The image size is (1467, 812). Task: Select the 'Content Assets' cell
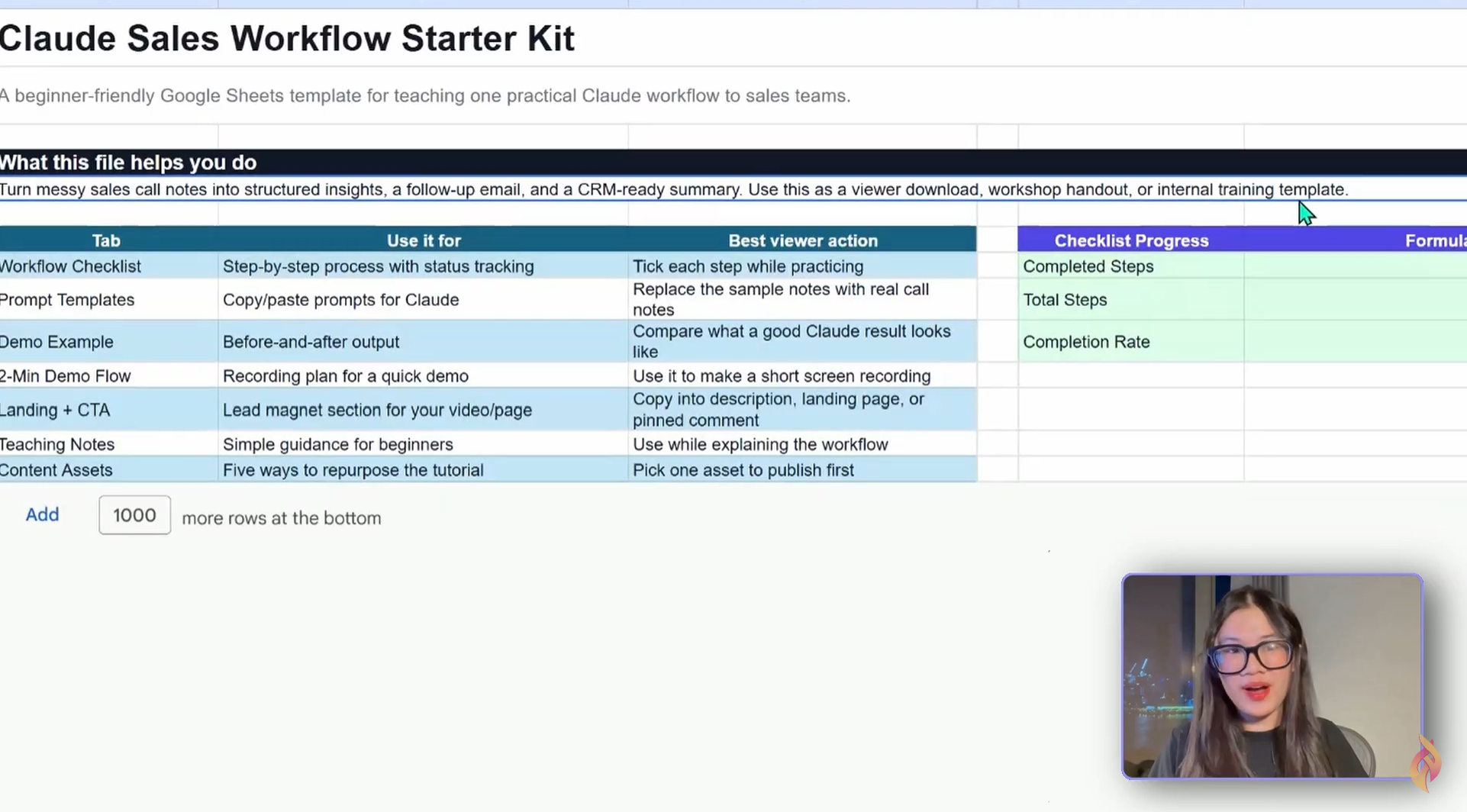pos(108,470)
